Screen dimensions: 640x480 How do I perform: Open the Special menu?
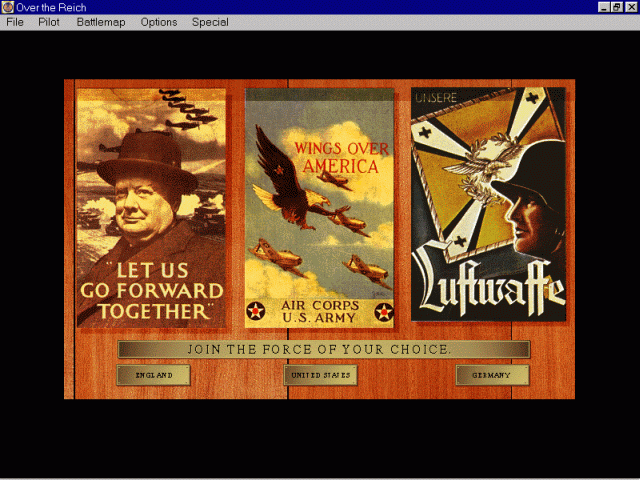click(x=210, y=22)
